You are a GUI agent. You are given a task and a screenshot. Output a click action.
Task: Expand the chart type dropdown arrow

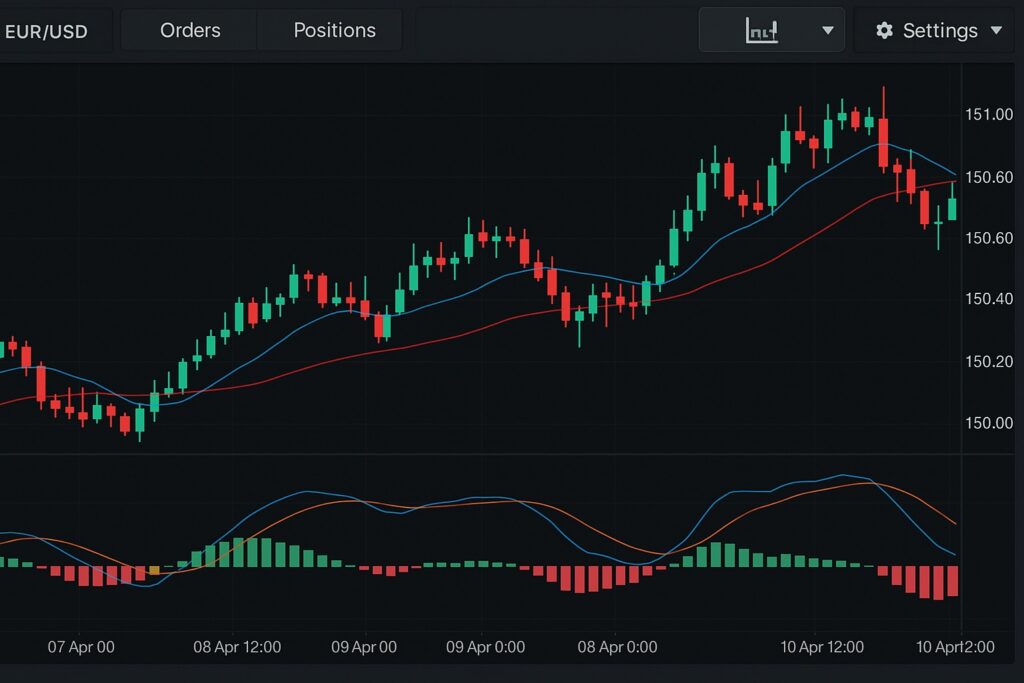coord(828,31)
